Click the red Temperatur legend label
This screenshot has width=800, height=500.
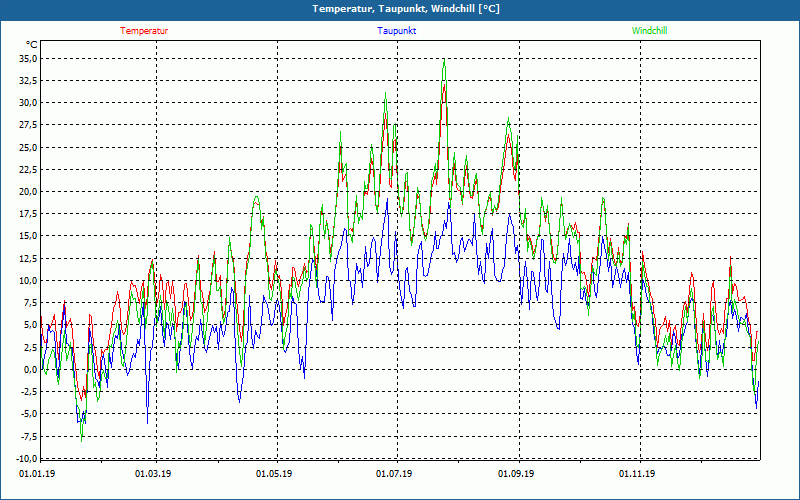click(x=144, y=31)
